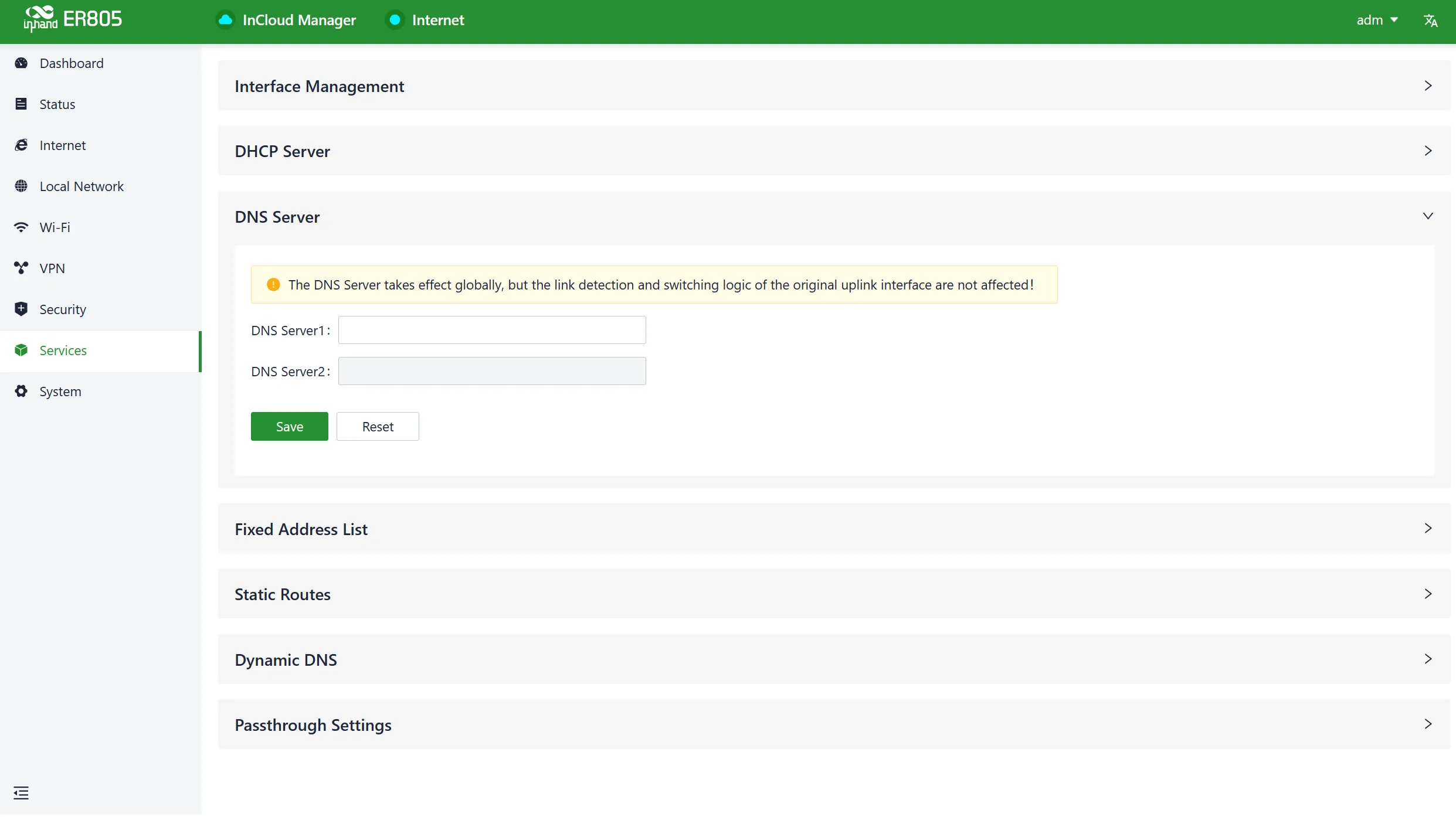Click the InCloud Manager header link
This screenshot has height=817, width=1456.
tap(299, 20)
